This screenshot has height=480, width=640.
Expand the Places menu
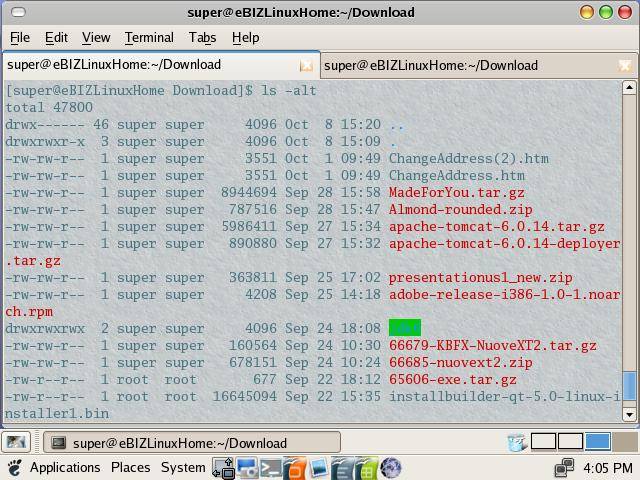pos(130,467)
